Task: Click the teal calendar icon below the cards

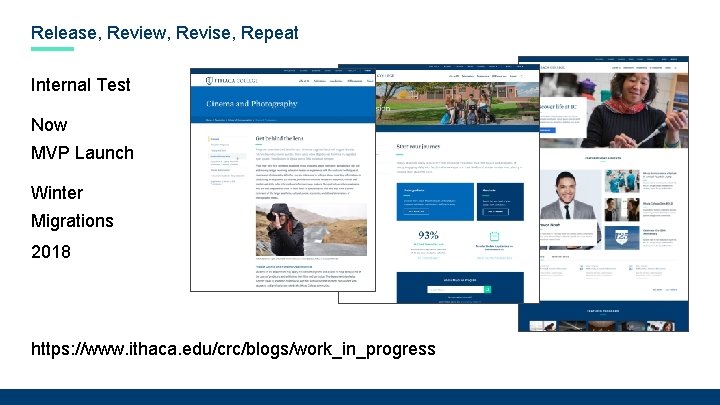Action: (494, 236)
